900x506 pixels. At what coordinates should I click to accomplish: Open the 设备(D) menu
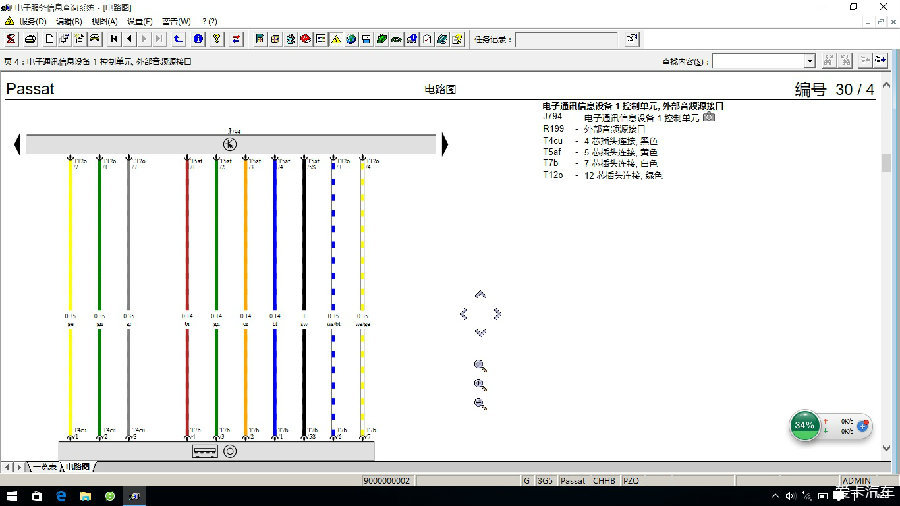(33, 21)
